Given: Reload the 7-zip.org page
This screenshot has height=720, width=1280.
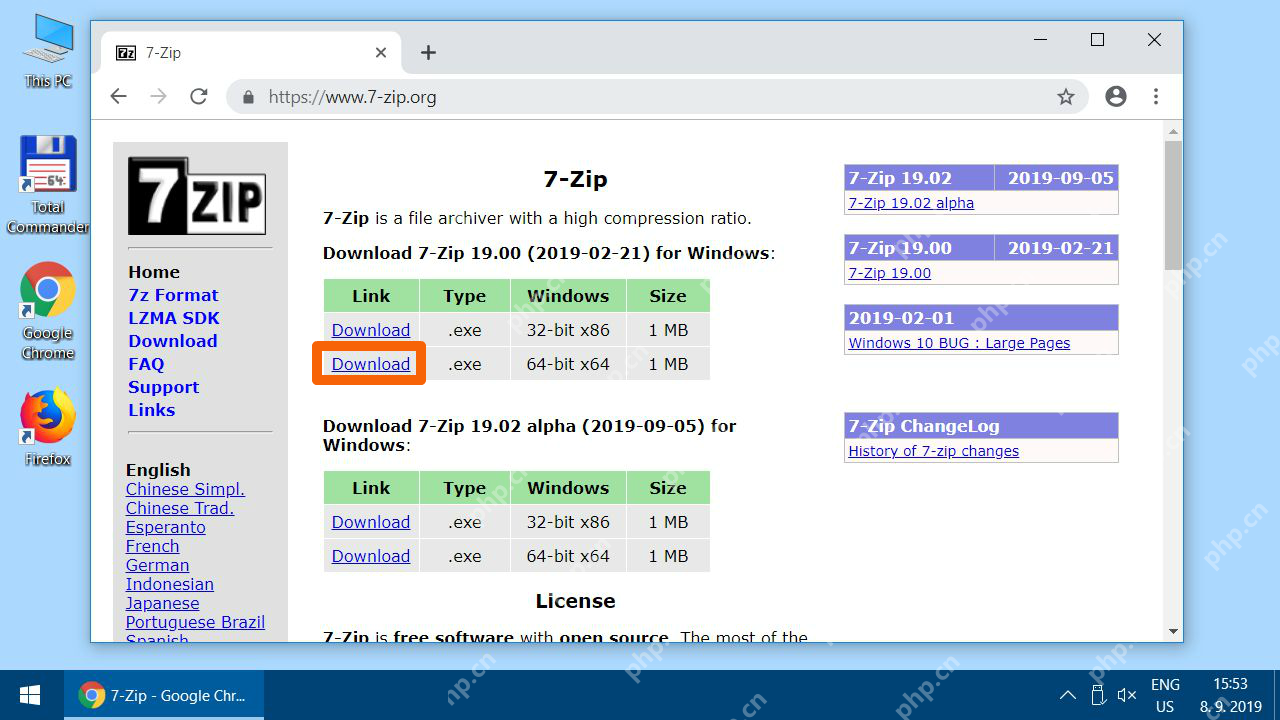Looking at the screenshot, I should (198, 97).
